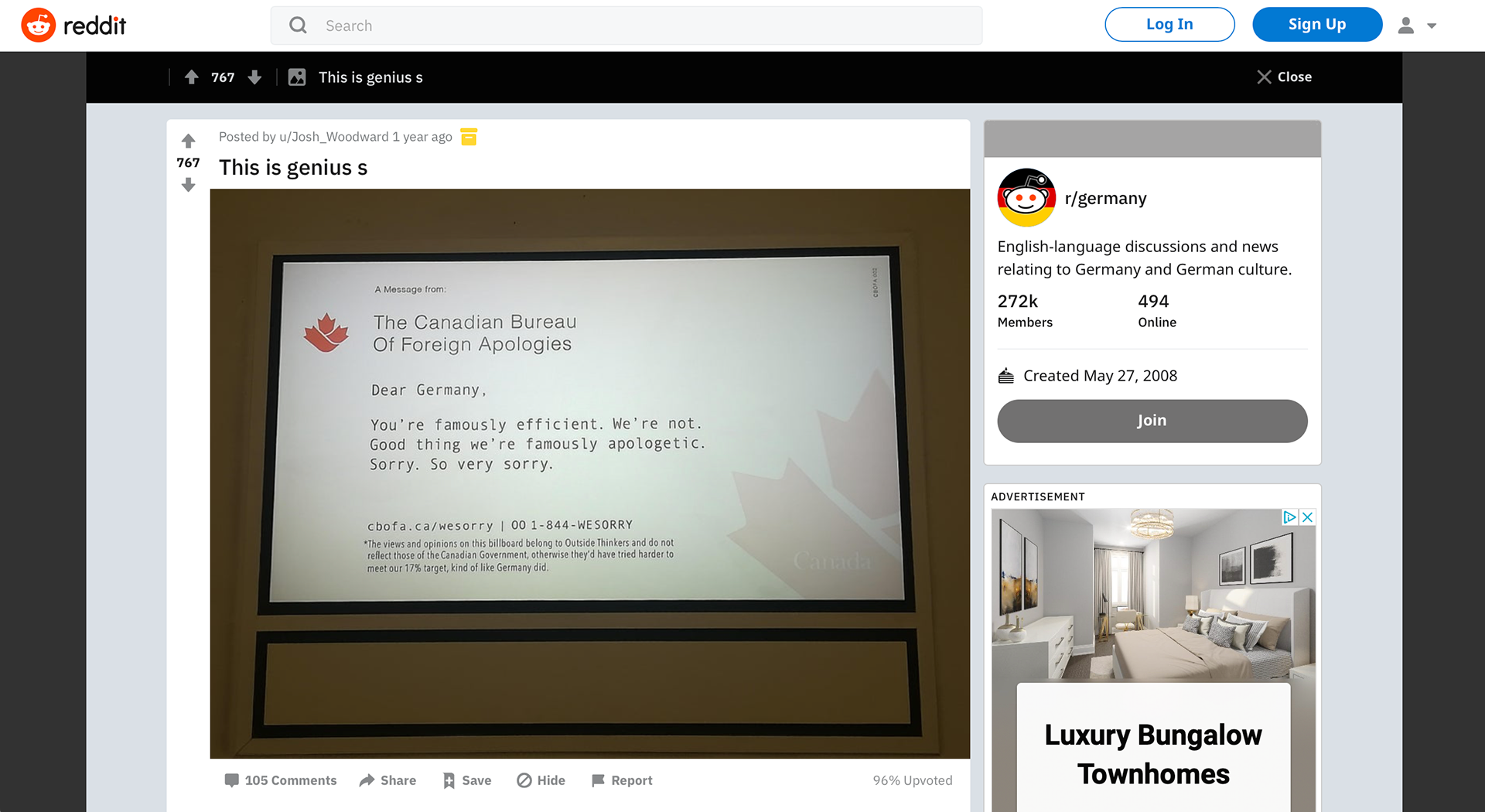
Task: Open the user profile dropdown menu
Action: pos(1417,26)
